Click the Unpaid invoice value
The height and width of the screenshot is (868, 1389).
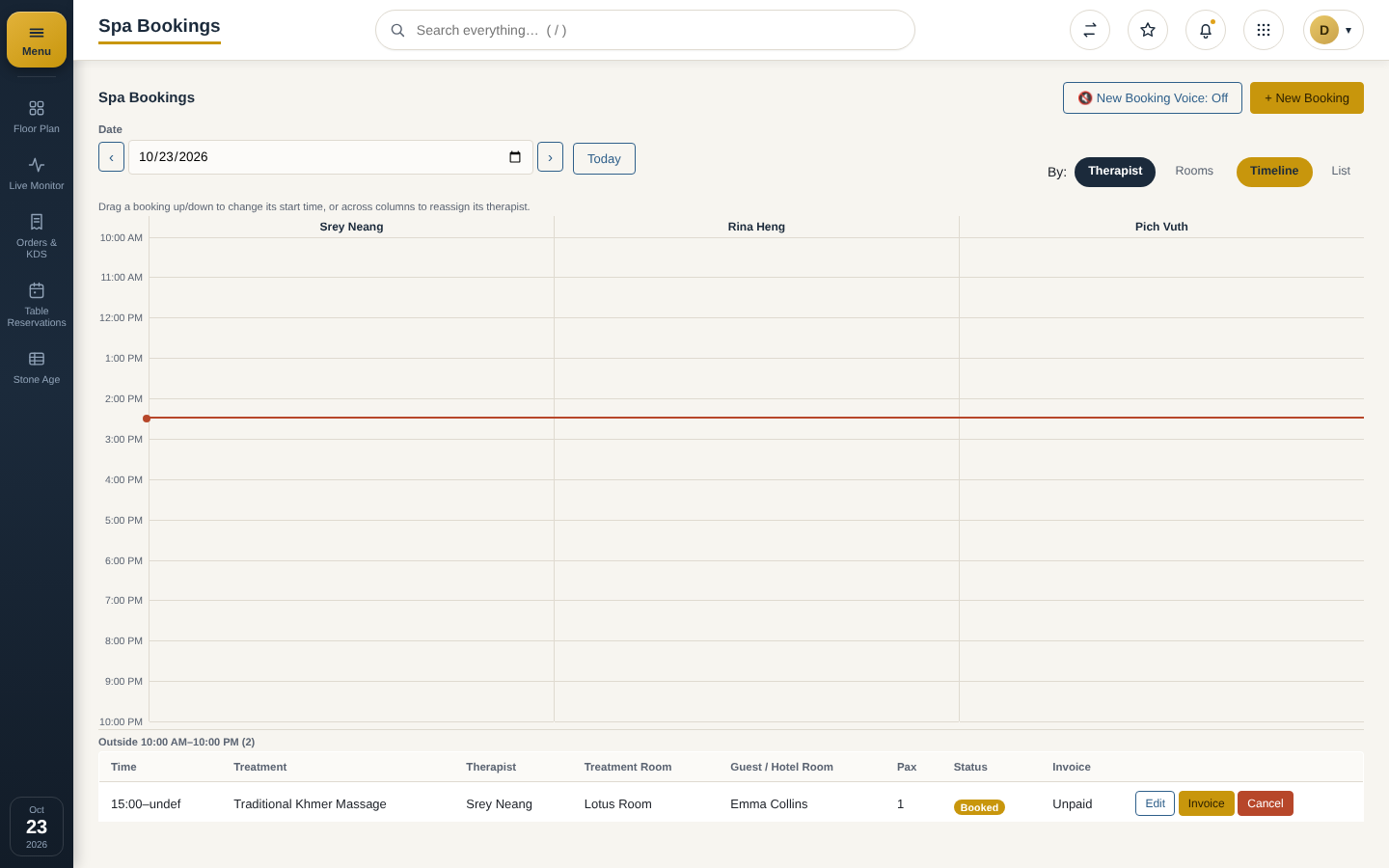click(x=1073, y=803)
